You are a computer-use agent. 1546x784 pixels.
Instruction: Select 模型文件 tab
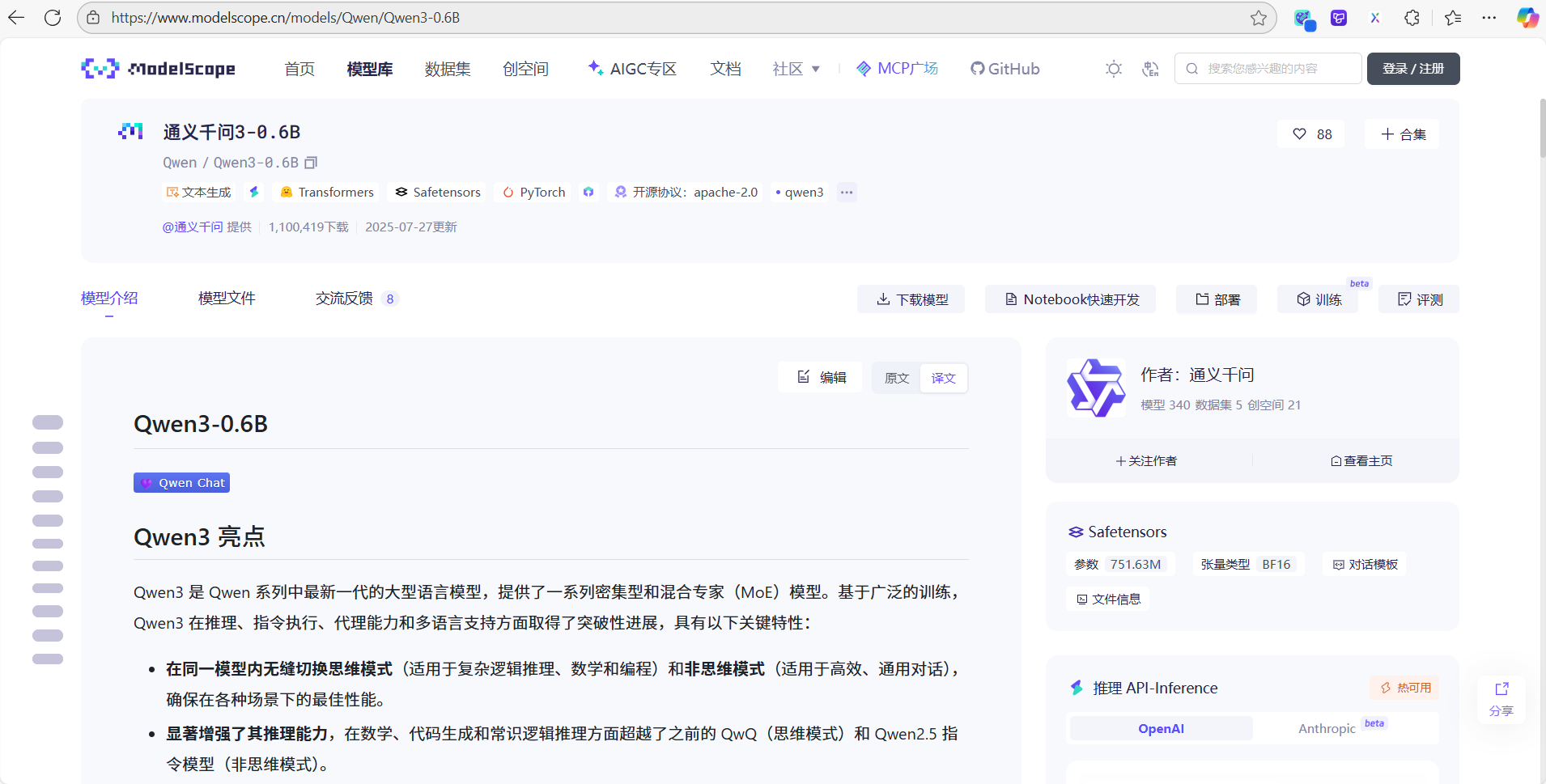pyautogui.click(x=227, y=299)
